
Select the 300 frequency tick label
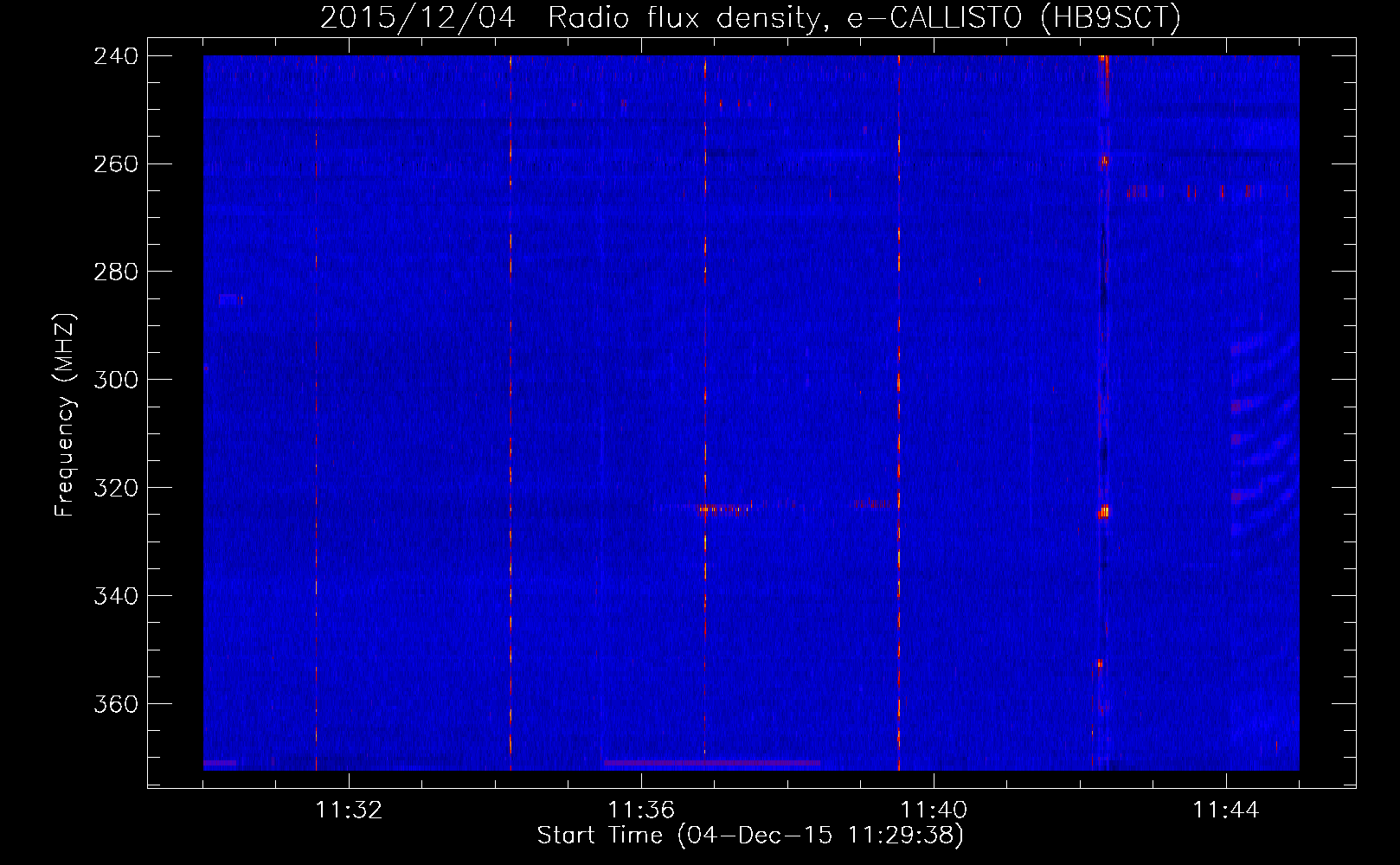116,380
